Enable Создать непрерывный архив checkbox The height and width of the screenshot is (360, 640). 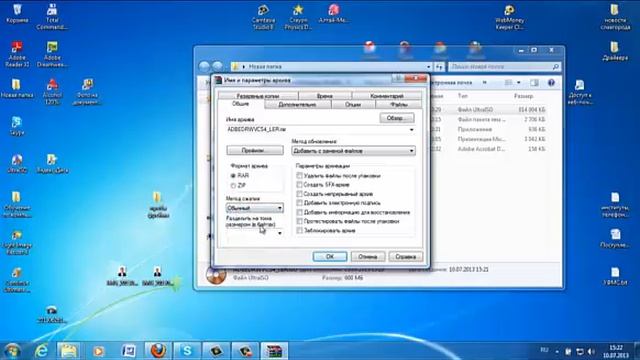pos(299,194)
